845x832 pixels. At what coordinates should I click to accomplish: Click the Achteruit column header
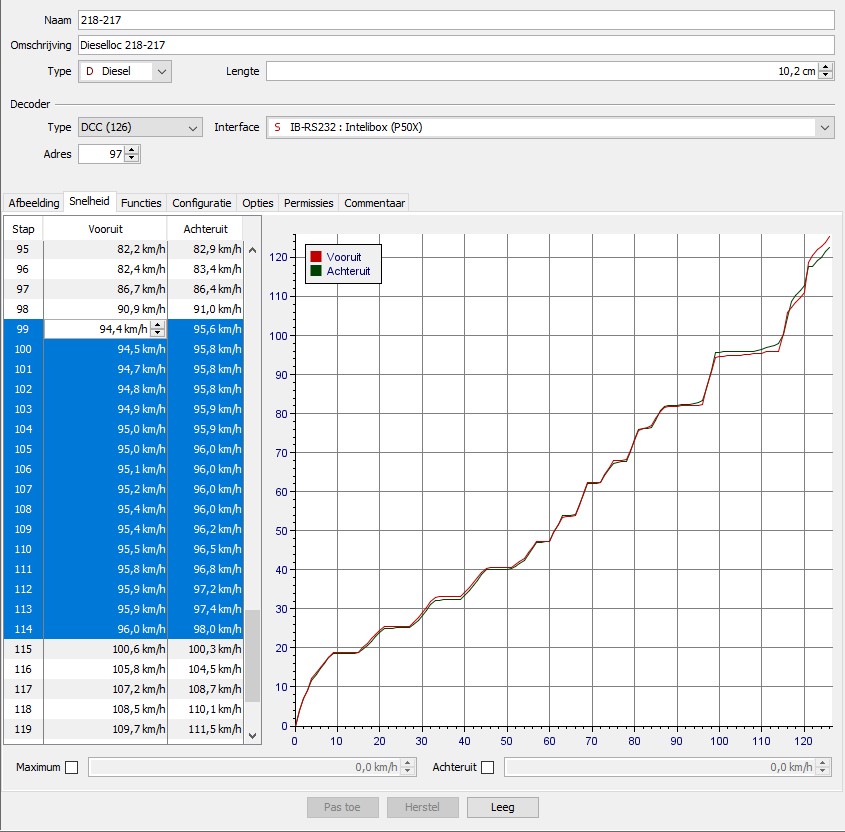pyautogui.click(x=205, y=229)
